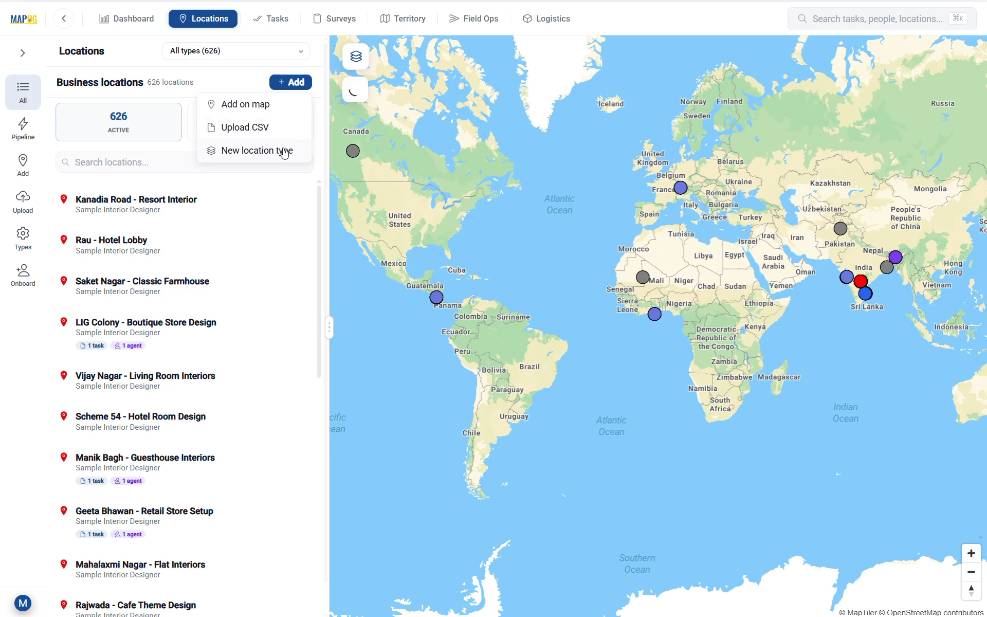Click the gray marker near Pakistan

840,229
